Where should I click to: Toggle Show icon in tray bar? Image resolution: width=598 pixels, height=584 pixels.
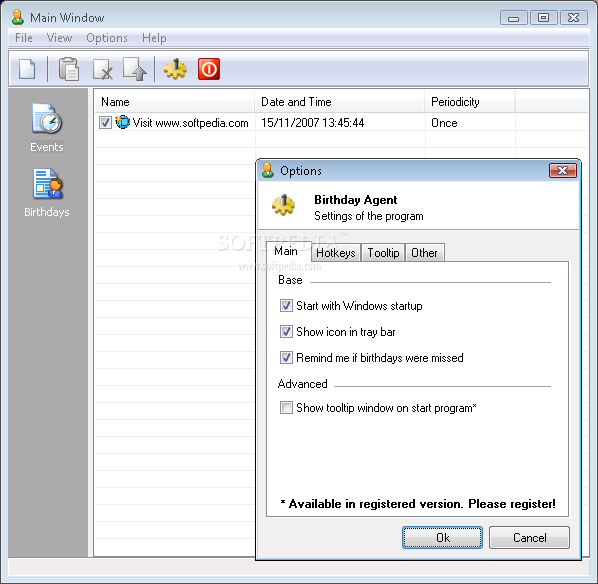tap(286, 331)
